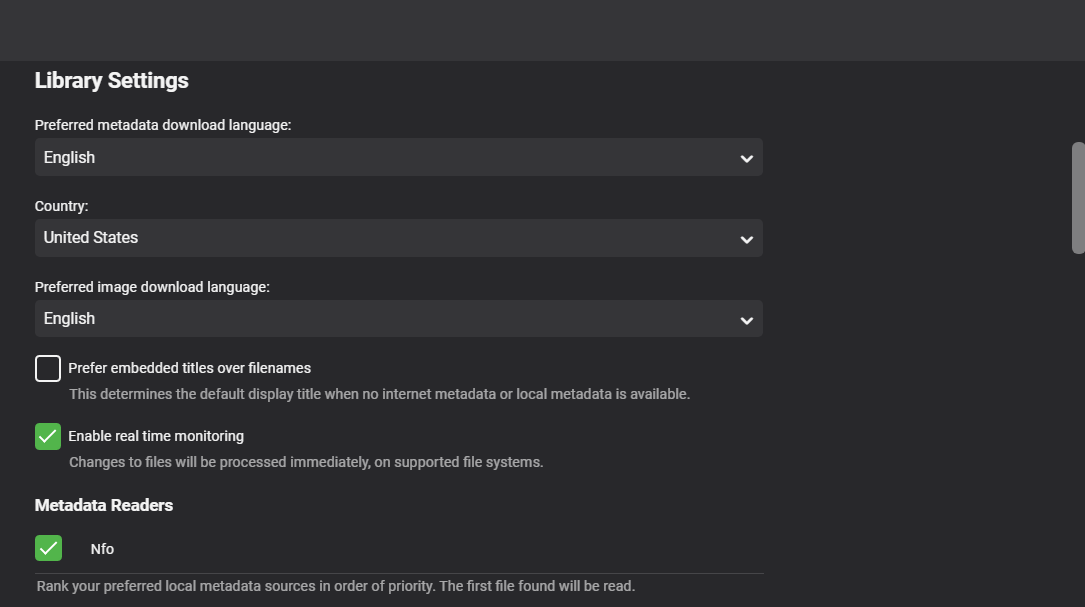Image resolution: width=1085 pixels, height=607 pixels.
Task: Click the real time monitoring description text
Action: (306, 462)
